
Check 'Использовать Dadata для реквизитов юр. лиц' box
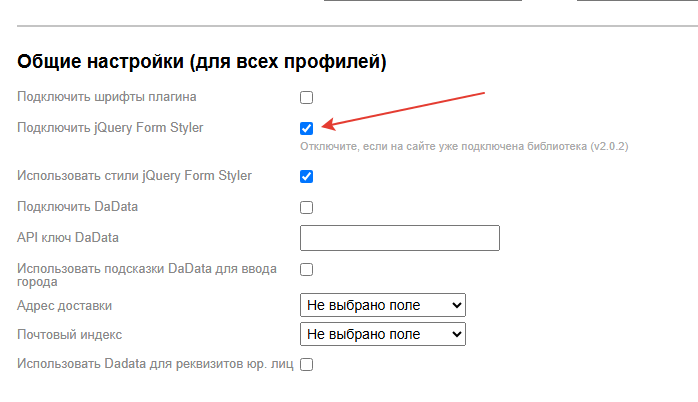click(306, 364)
